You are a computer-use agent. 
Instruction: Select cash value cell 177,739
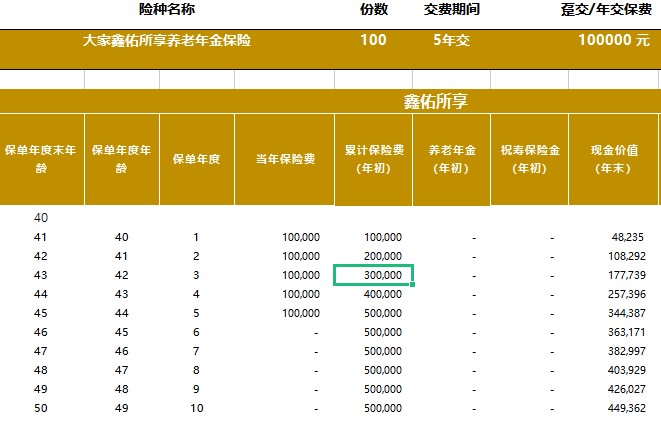point(626,275)
